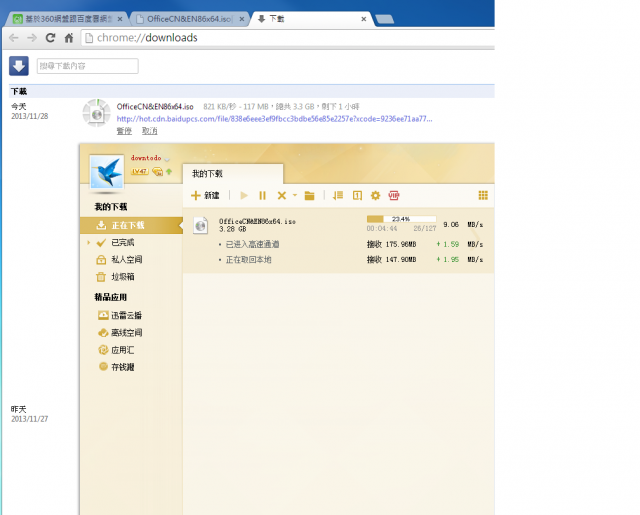
Task: Click the Chrome forward arrow
Action: click(32, 38)
